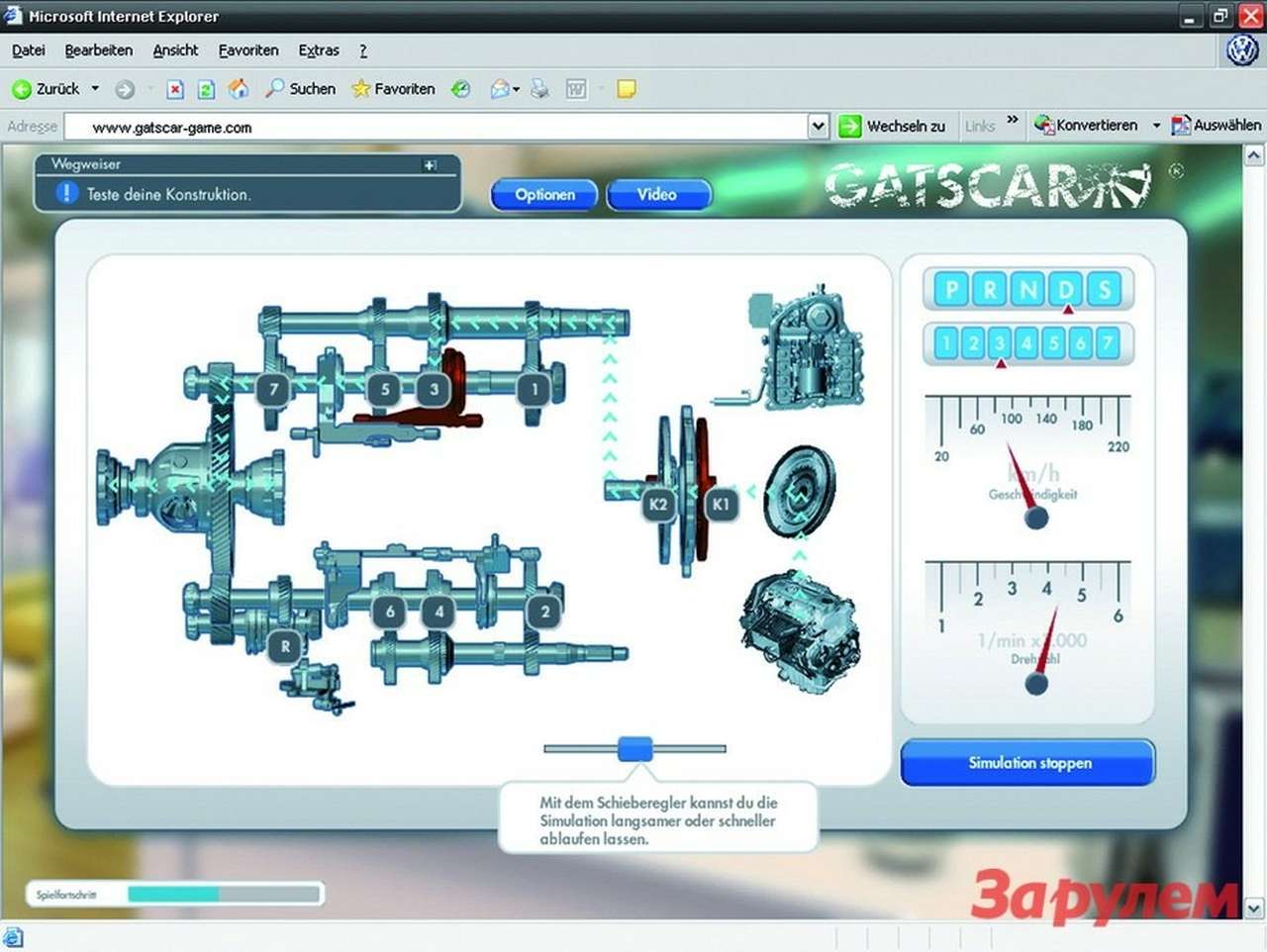Screen dimensions: 1267x952
Task: Click the simulation speed slider handle
Action: coord(635,748)
